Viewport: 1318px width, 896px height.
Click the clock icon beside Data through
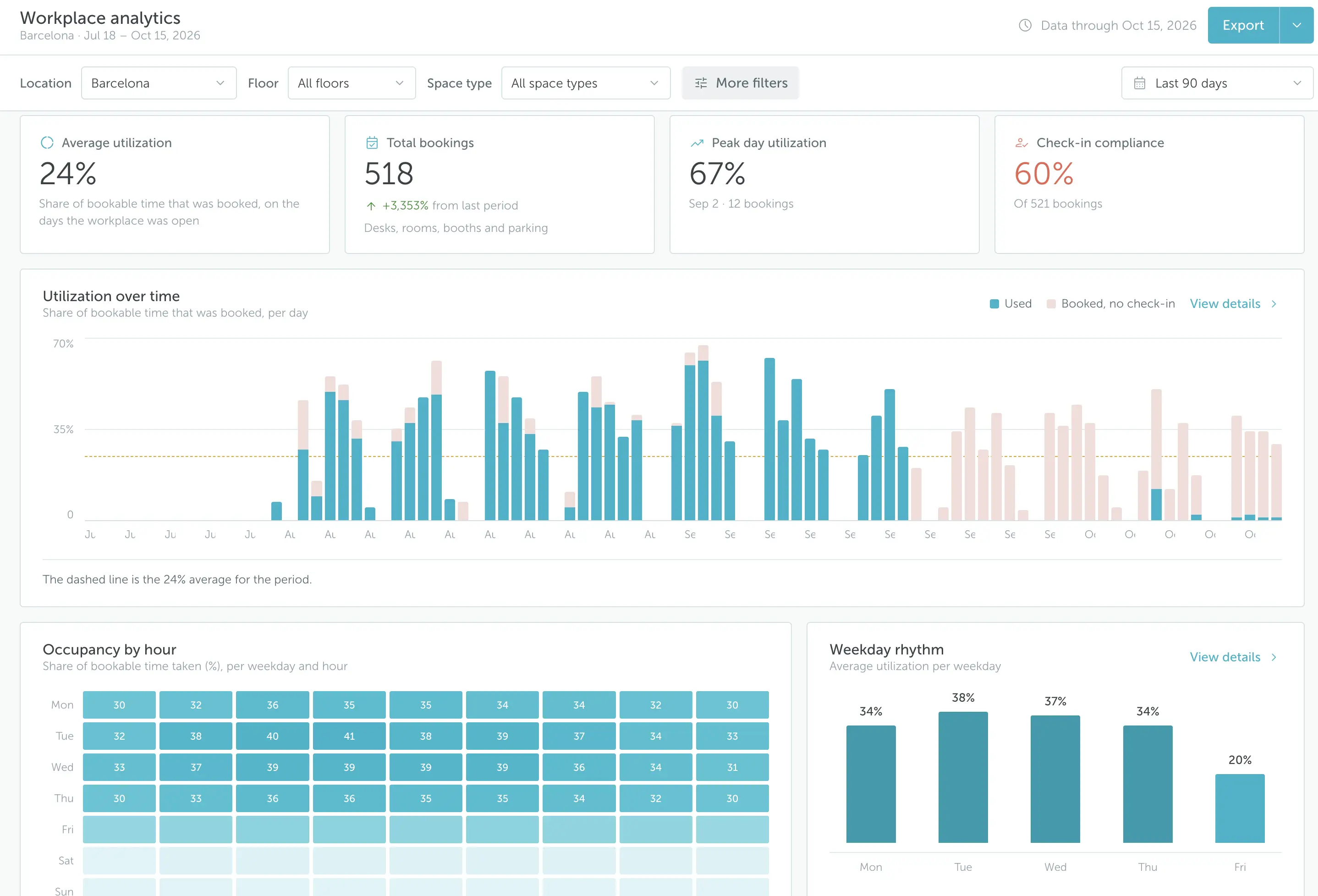1025,26
